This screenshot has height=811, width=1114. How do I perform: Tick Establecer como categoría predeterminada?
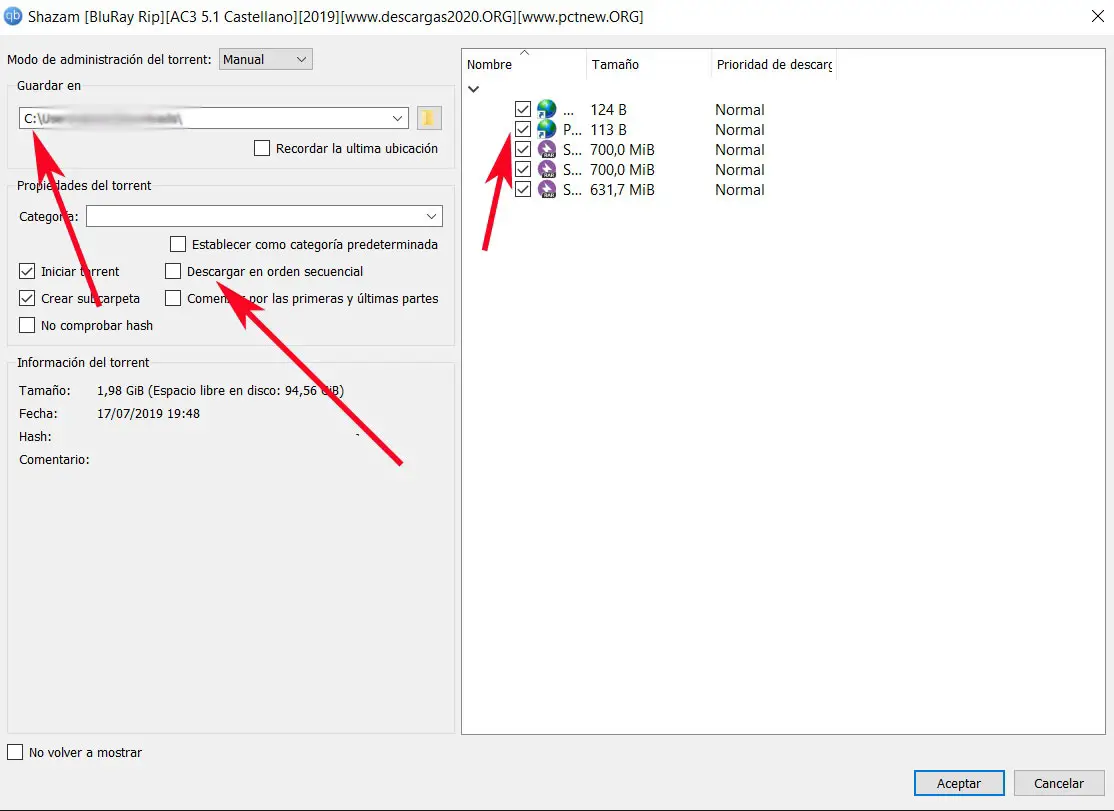[178, 244]
